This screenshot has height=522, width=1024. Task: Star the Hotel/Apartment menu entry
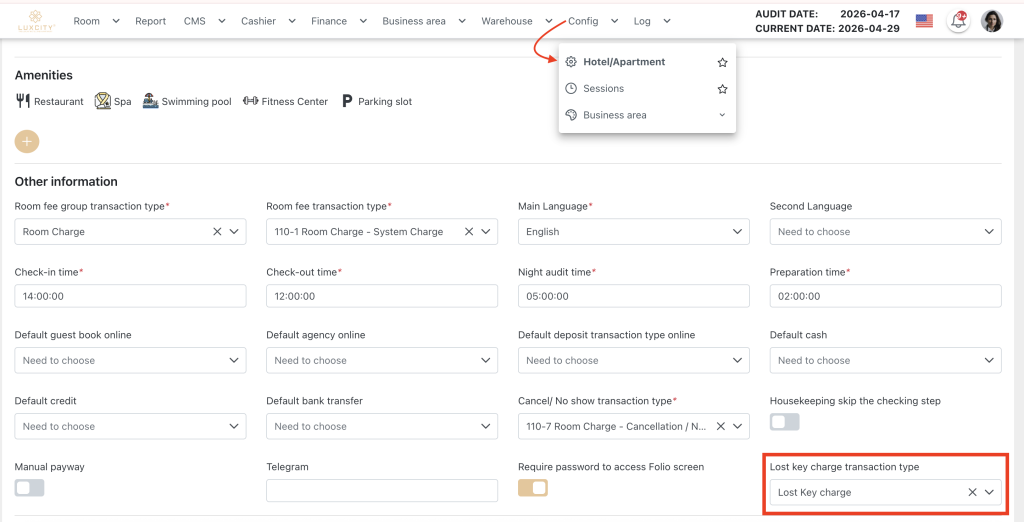click(x=722, y=62)
